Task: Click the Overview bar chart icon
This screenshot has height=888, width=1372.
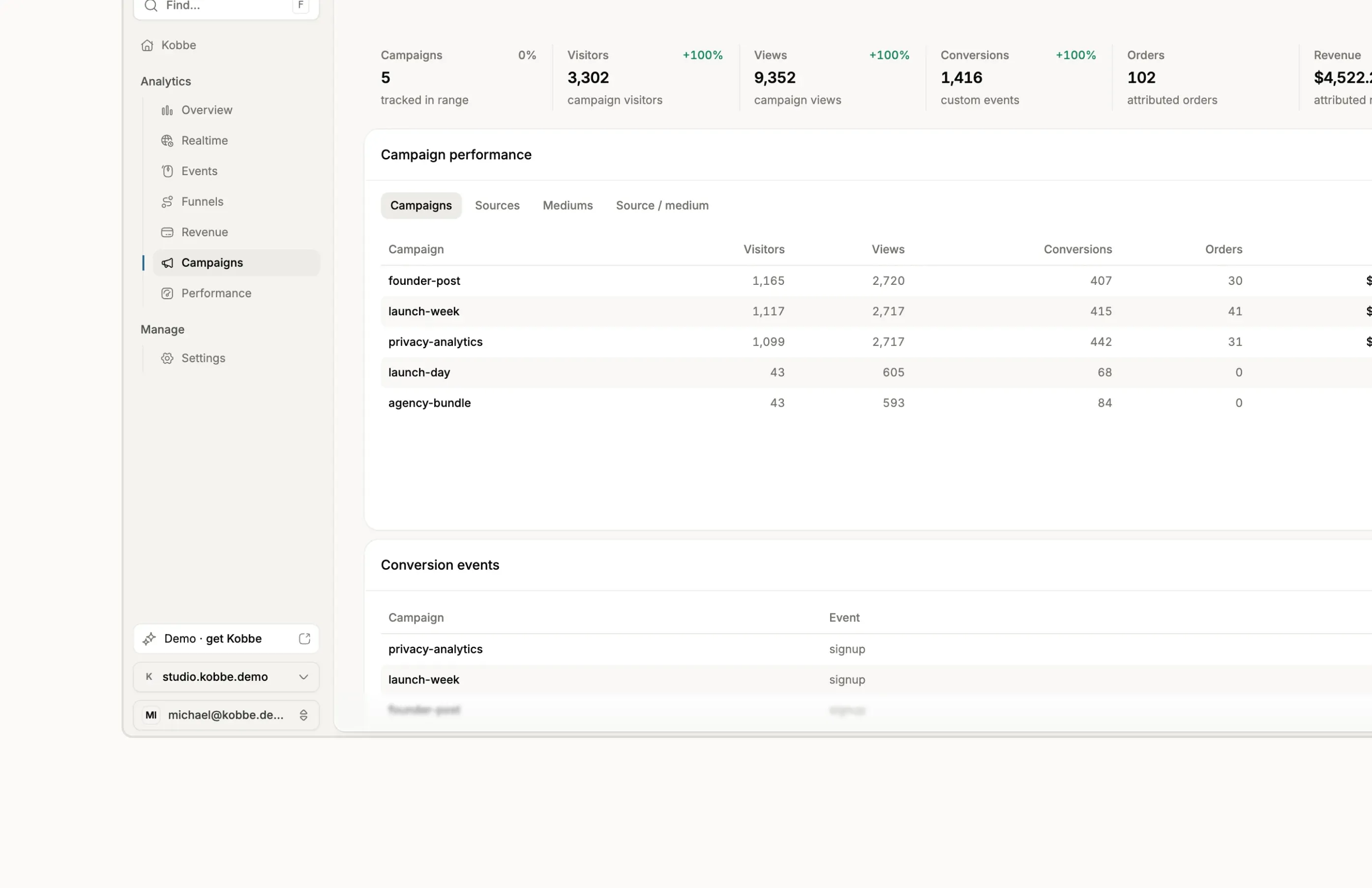Action: pos(167,110)
